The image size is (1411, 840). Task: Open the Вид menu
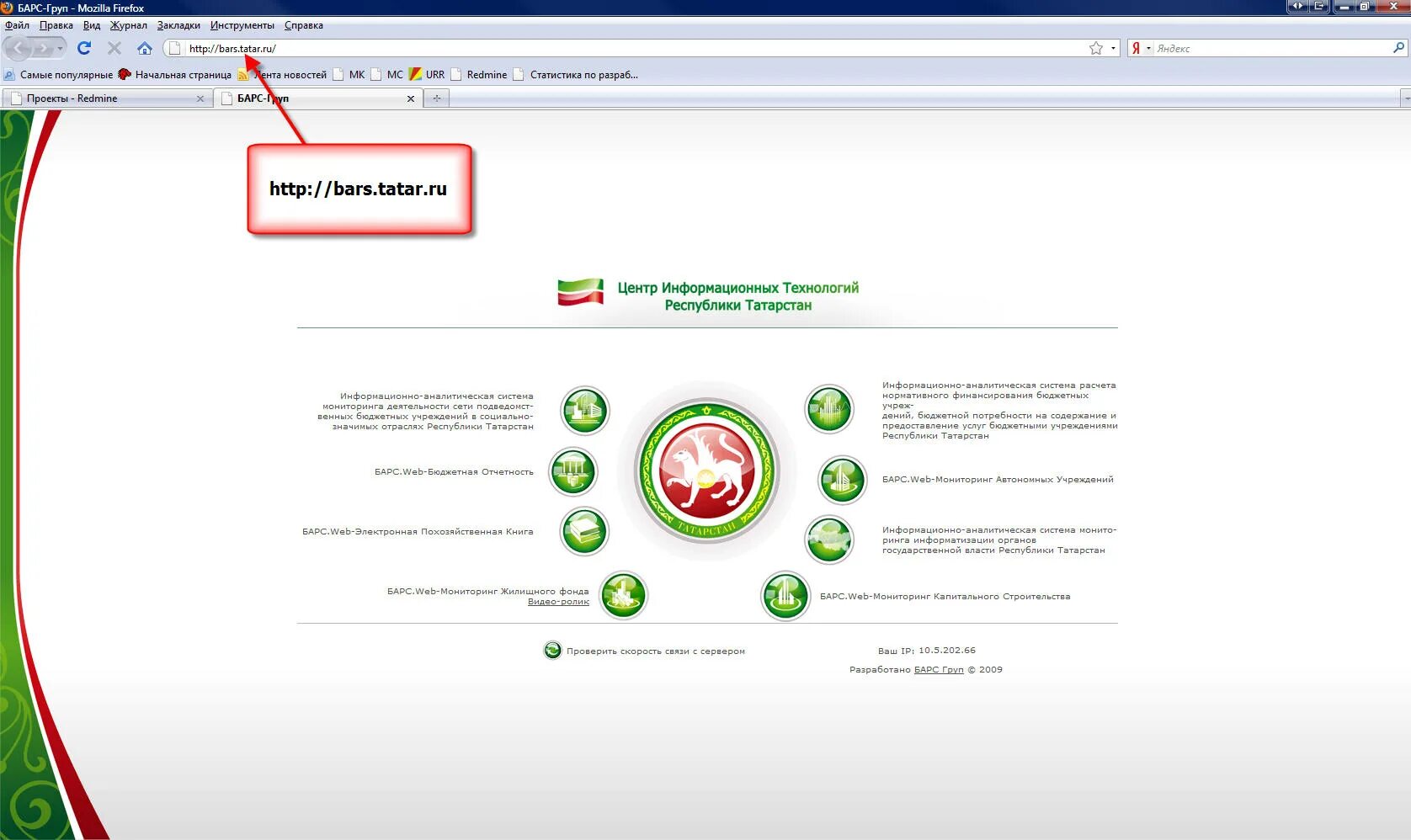point(92,25)
